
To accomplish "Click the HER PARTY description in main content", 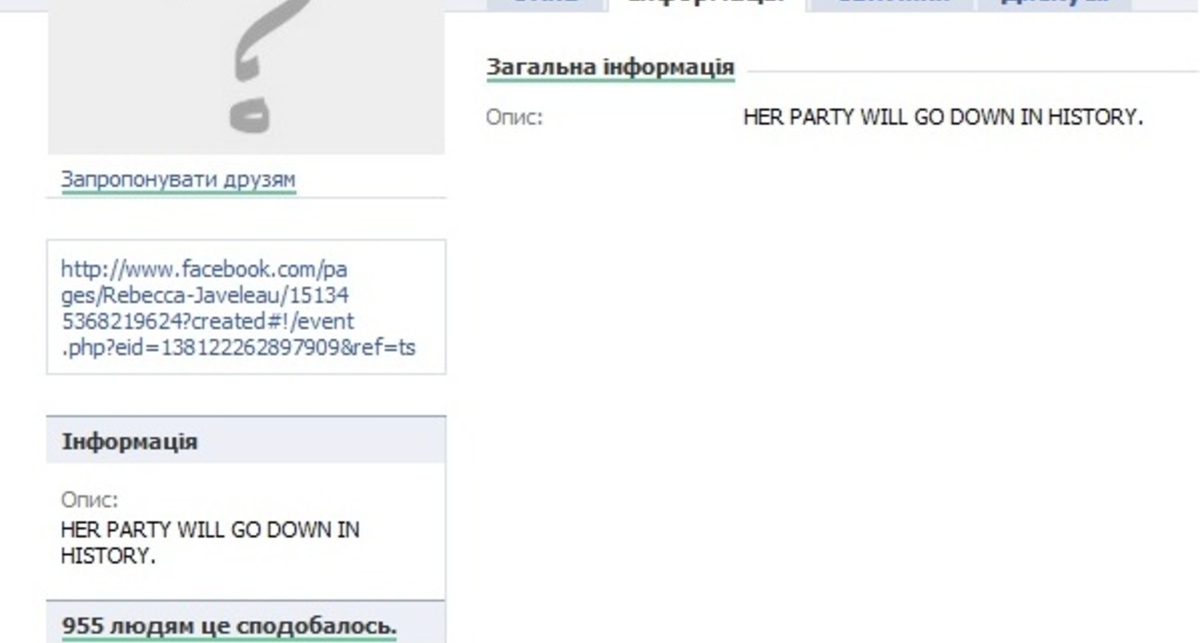I will [943, 118].
